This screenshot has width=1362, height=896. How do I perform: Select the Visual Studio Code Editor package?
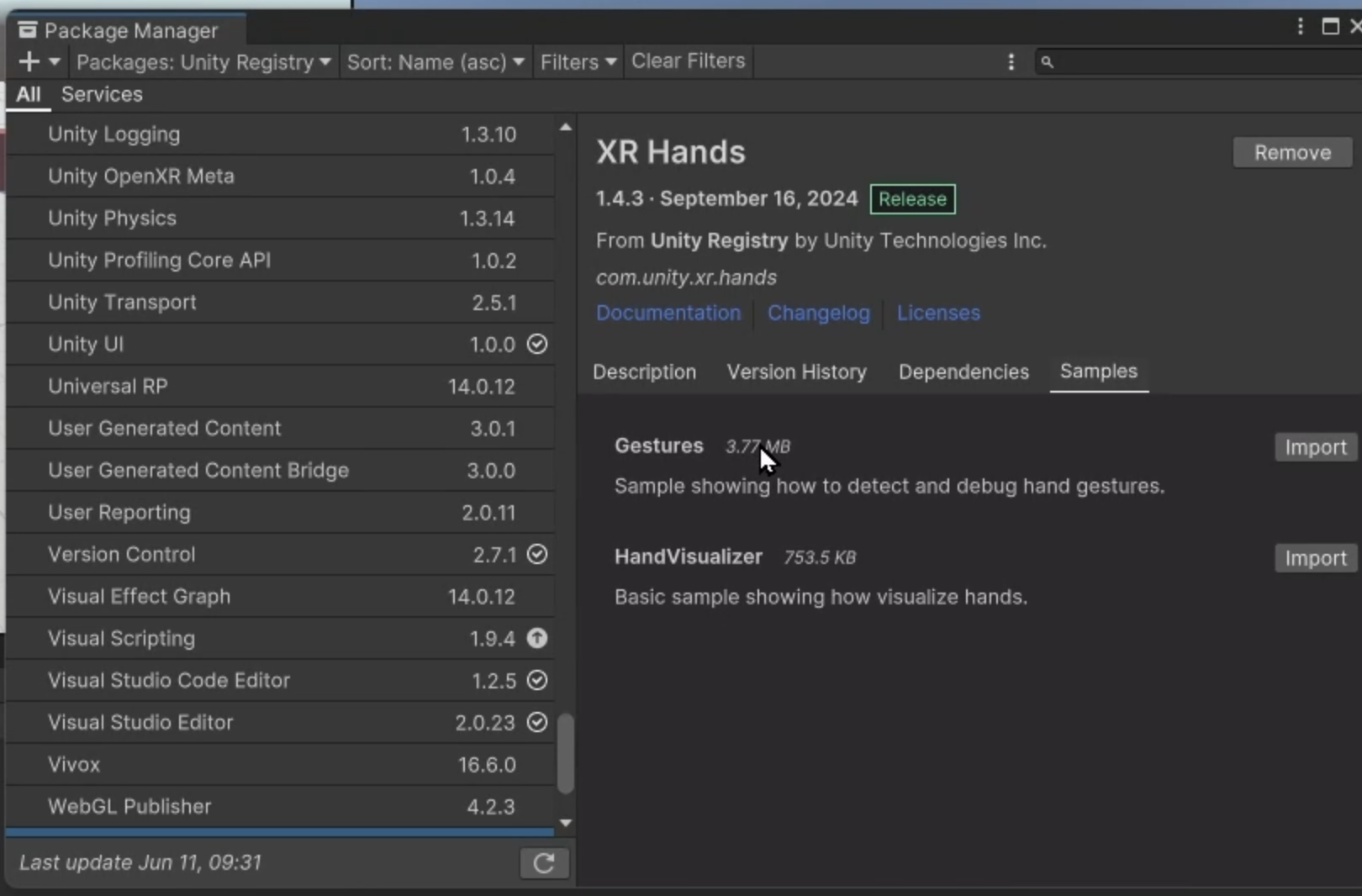[x=280, y=681]
